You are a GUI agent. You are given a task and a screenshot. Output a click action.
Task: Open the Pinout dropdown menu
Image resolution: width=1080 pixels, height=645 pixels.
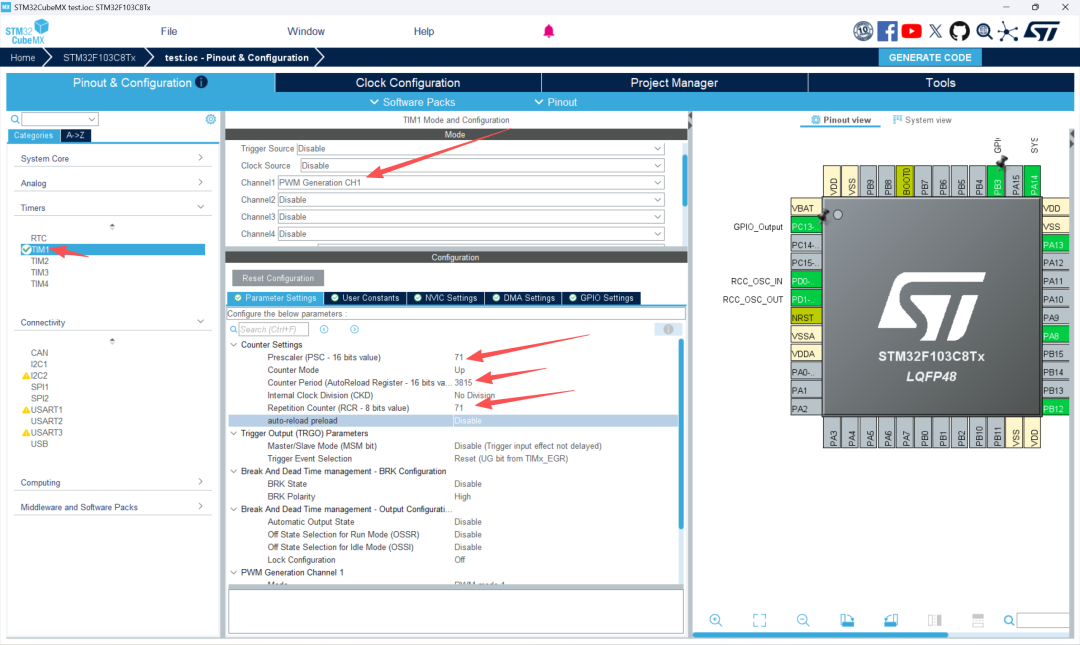[x=555, y=102]
